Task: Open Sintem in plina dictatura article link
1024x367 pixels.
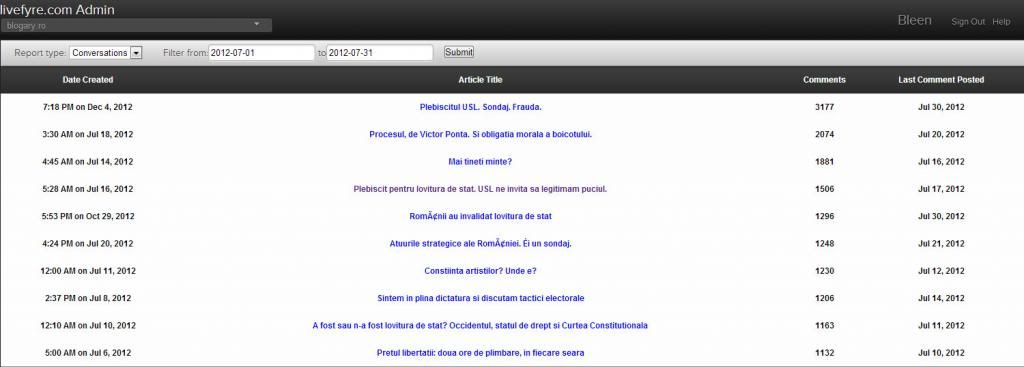Action: 481,298
